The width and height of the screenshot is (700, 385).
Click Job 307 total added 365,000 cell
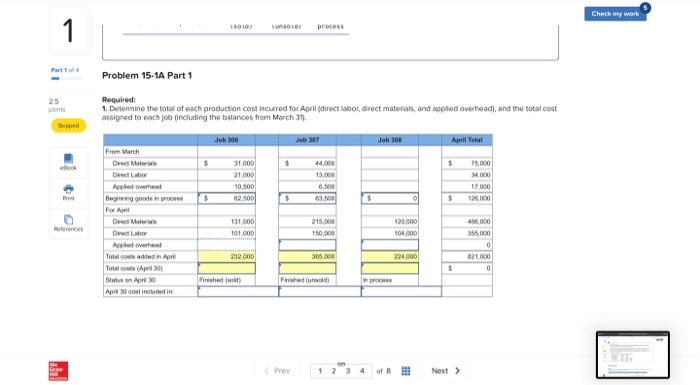point(308,256)
